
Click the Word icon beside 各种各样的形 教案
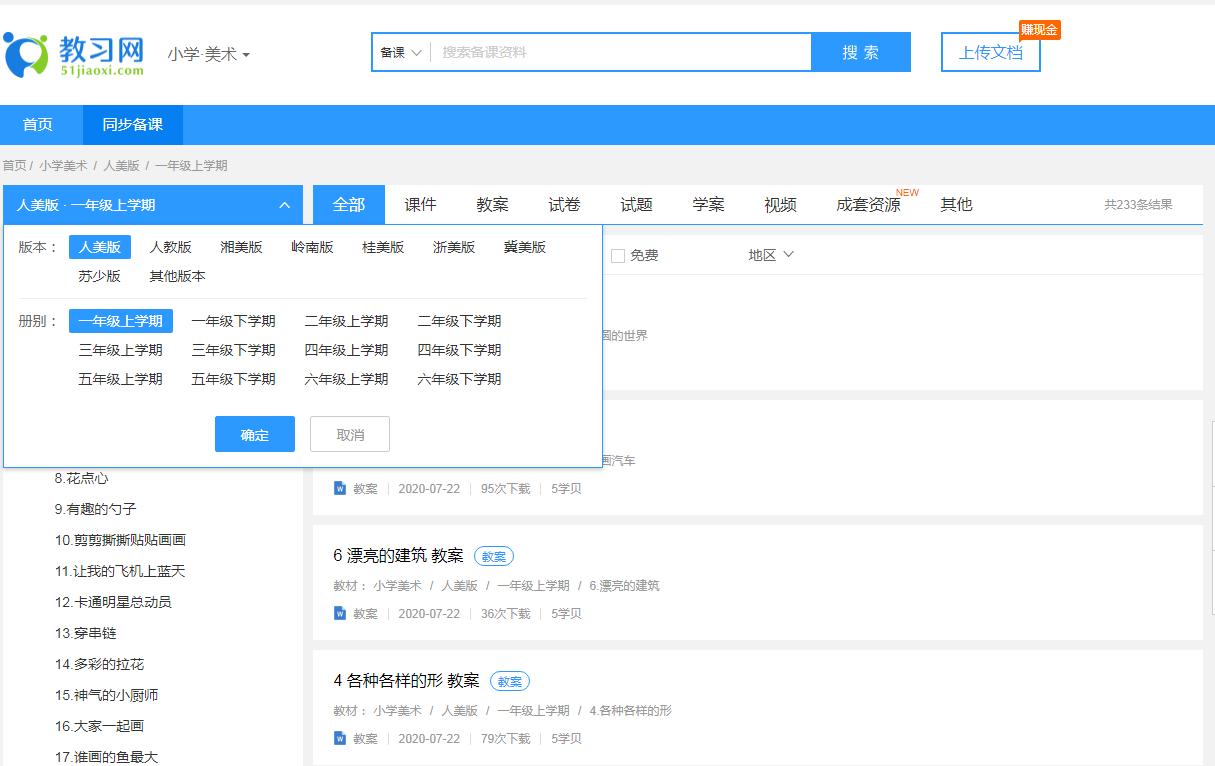[340, 738]
